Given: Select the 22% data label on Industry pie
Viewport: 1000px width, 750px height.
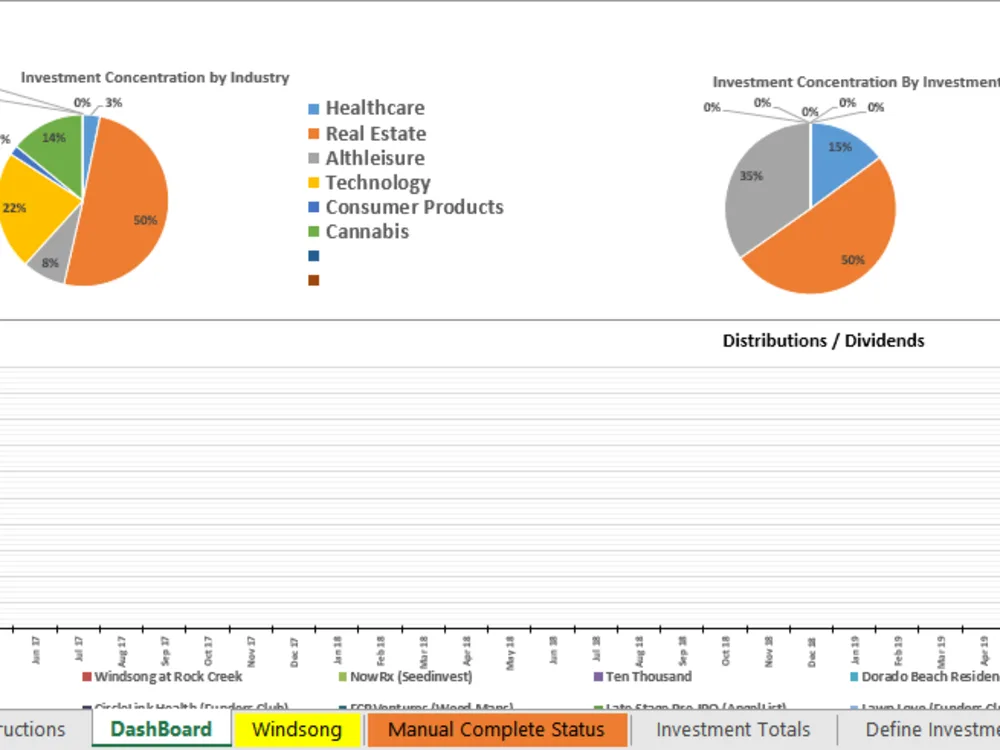Looking at the screenshot, I should pos(14,208).
